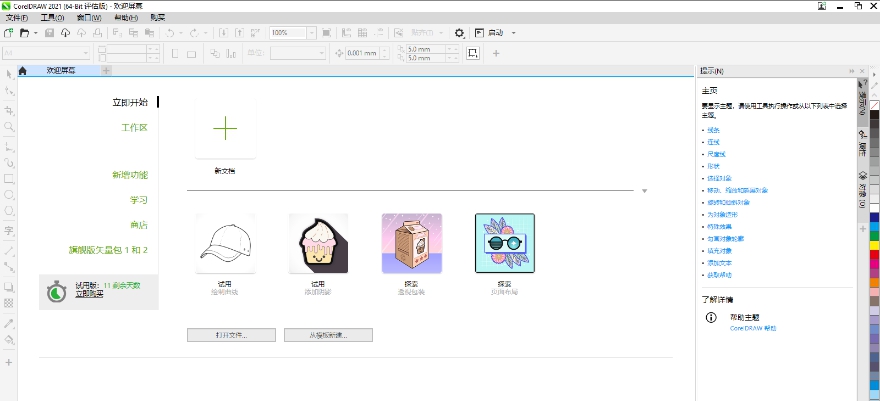The height and width of the screenshot is (401, 880).
Task: Open the 启动 launcher dropdown arrow
Action: 513,33
